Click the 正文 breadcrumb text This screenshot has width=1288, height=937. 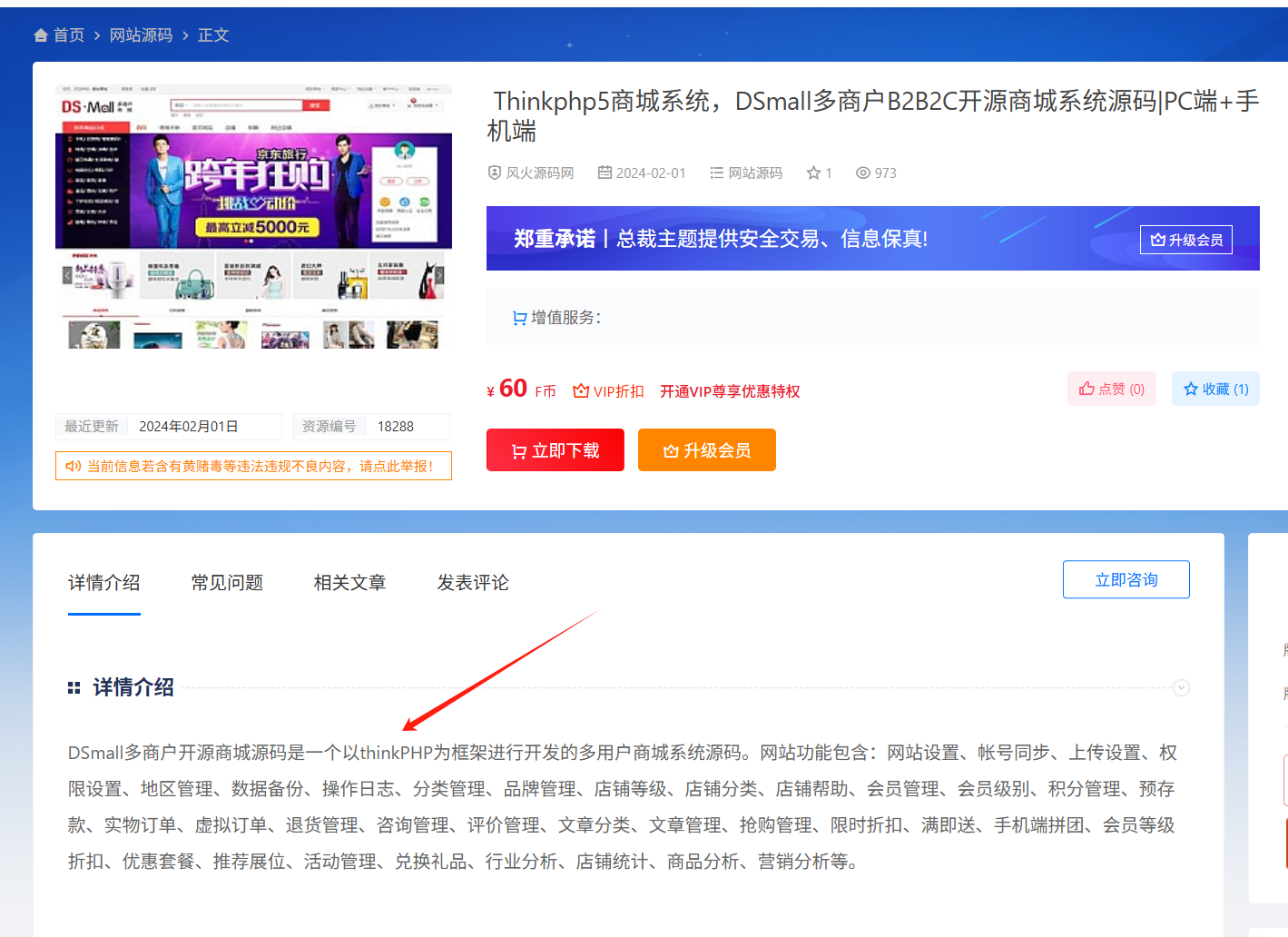click(213, 35)
